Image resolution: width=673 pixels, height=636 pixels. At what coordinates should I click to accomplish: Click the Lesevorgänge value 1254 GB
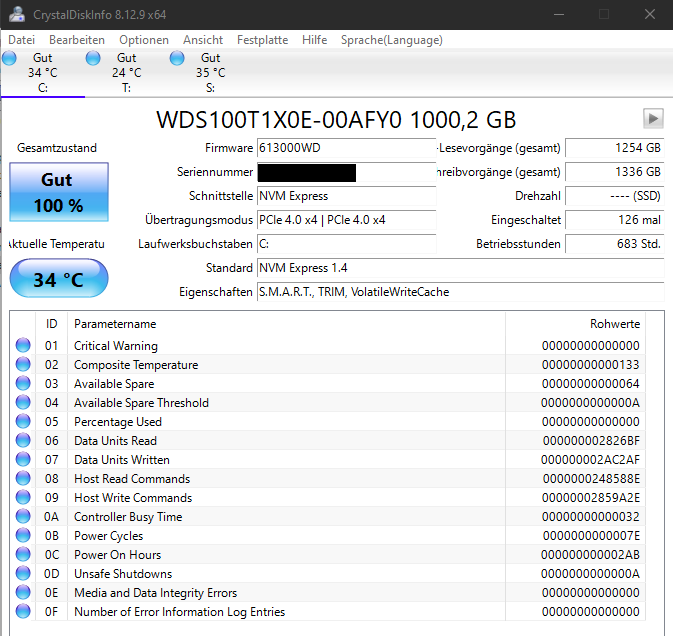click(x=615, y=148)
